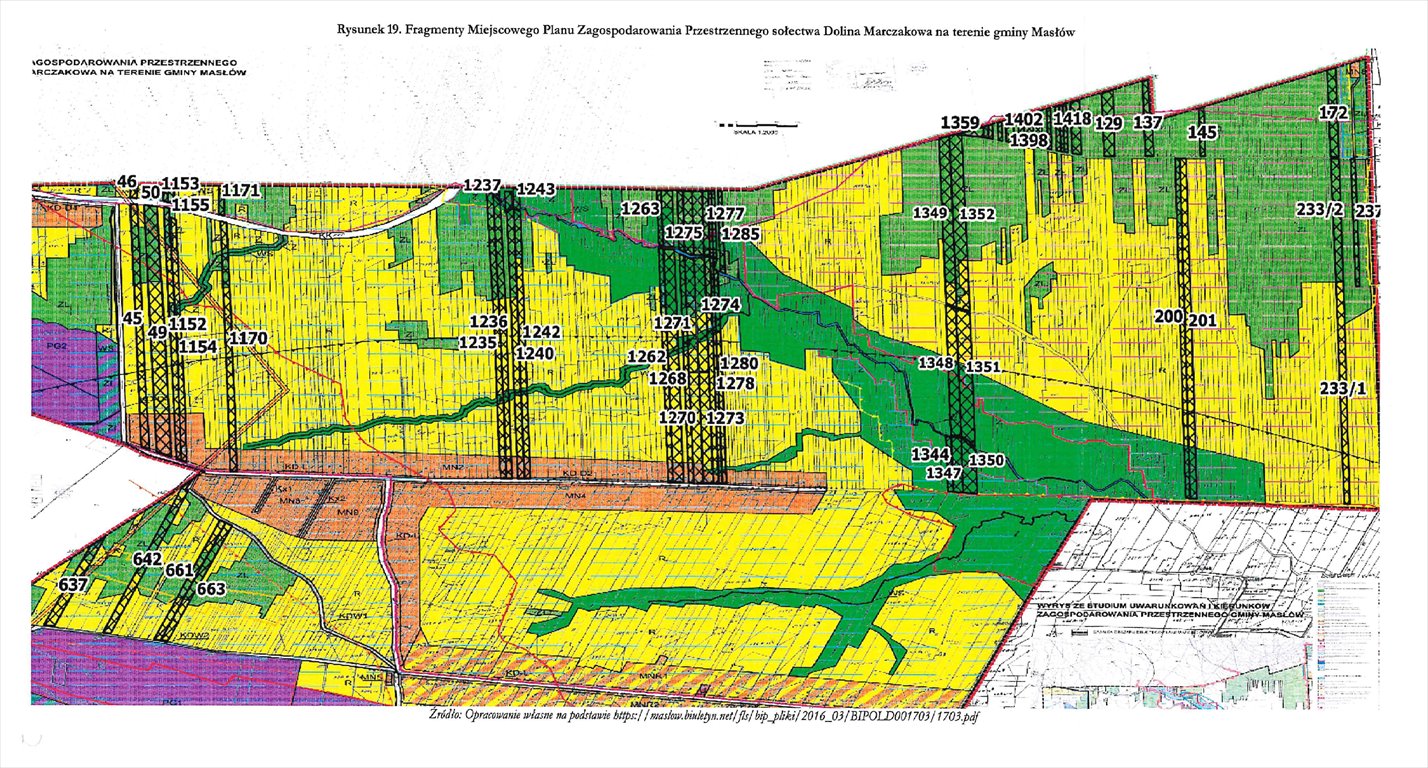Click parcel label 1268
The image size is (1428, 768).
[667, 378]
